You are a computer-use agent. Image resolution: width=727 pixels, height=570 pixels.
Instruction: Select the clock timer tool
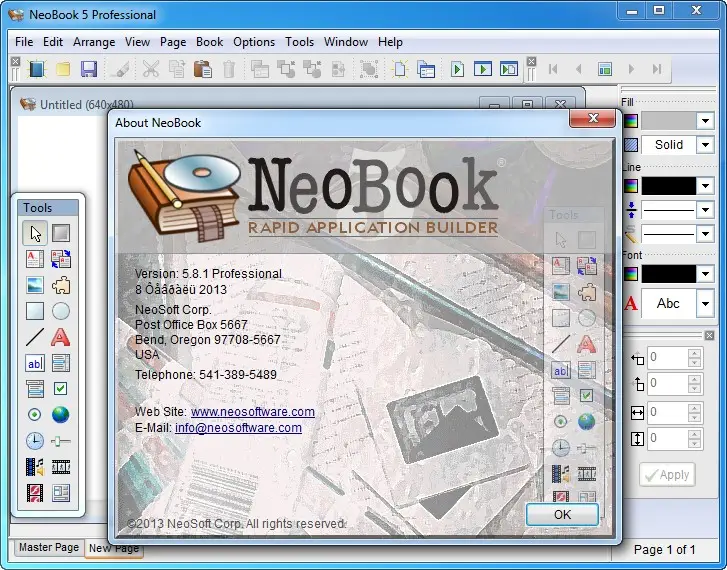[35, 441]
